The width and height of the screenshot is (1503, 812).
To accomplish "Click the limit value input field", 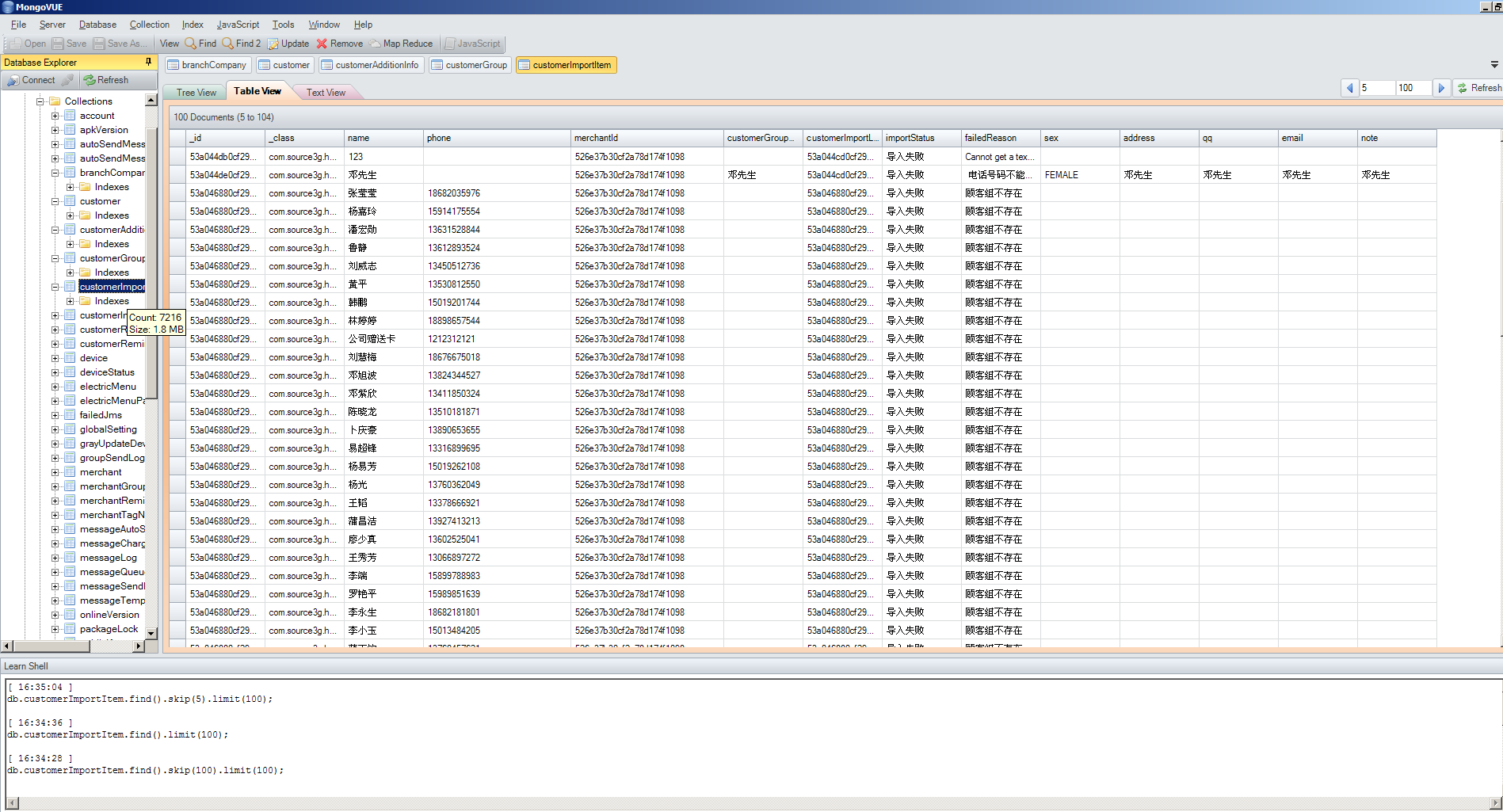I will pyautogui.click(x=1413, y=88).
